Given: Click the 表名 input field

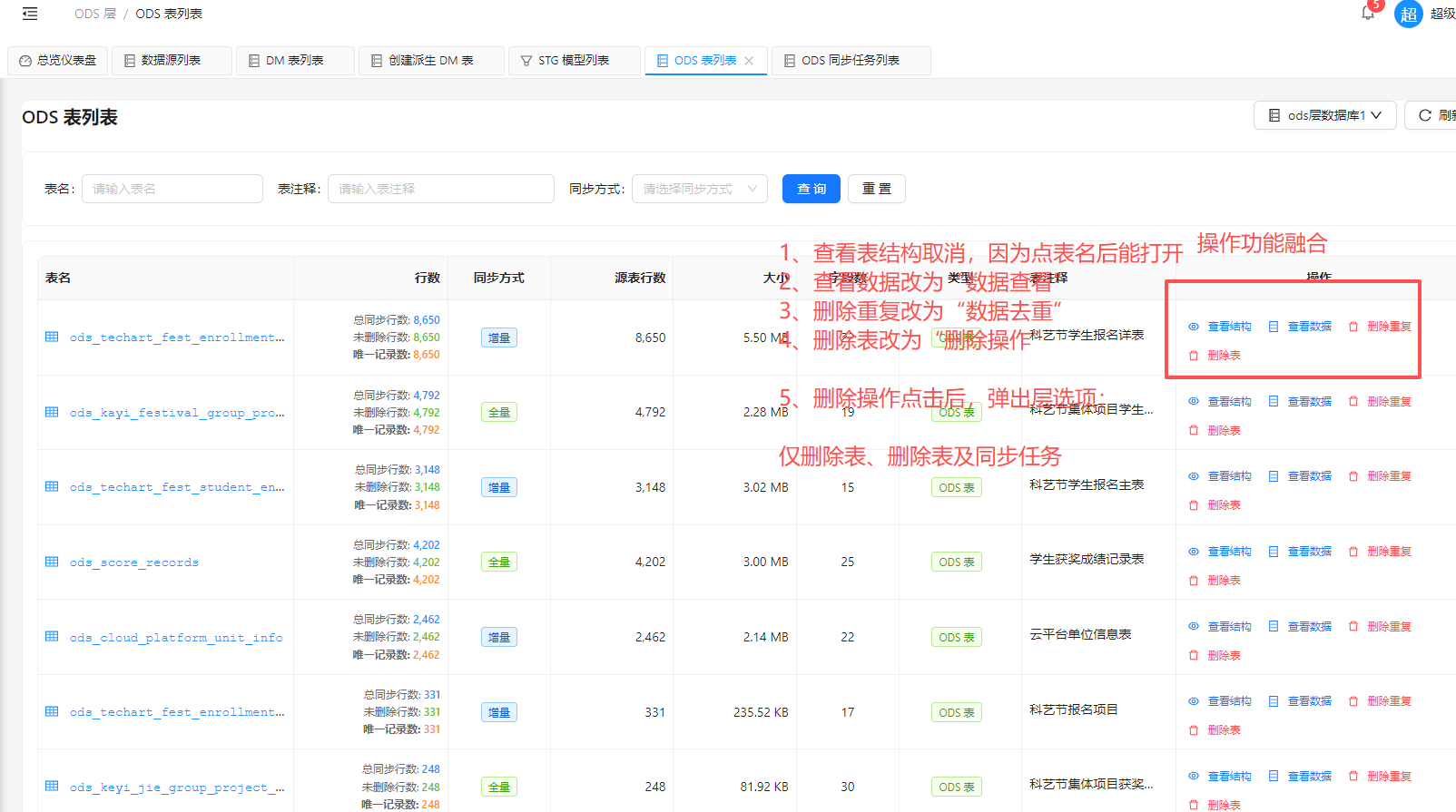Looking at the screenshot, I should coord(172,189).
